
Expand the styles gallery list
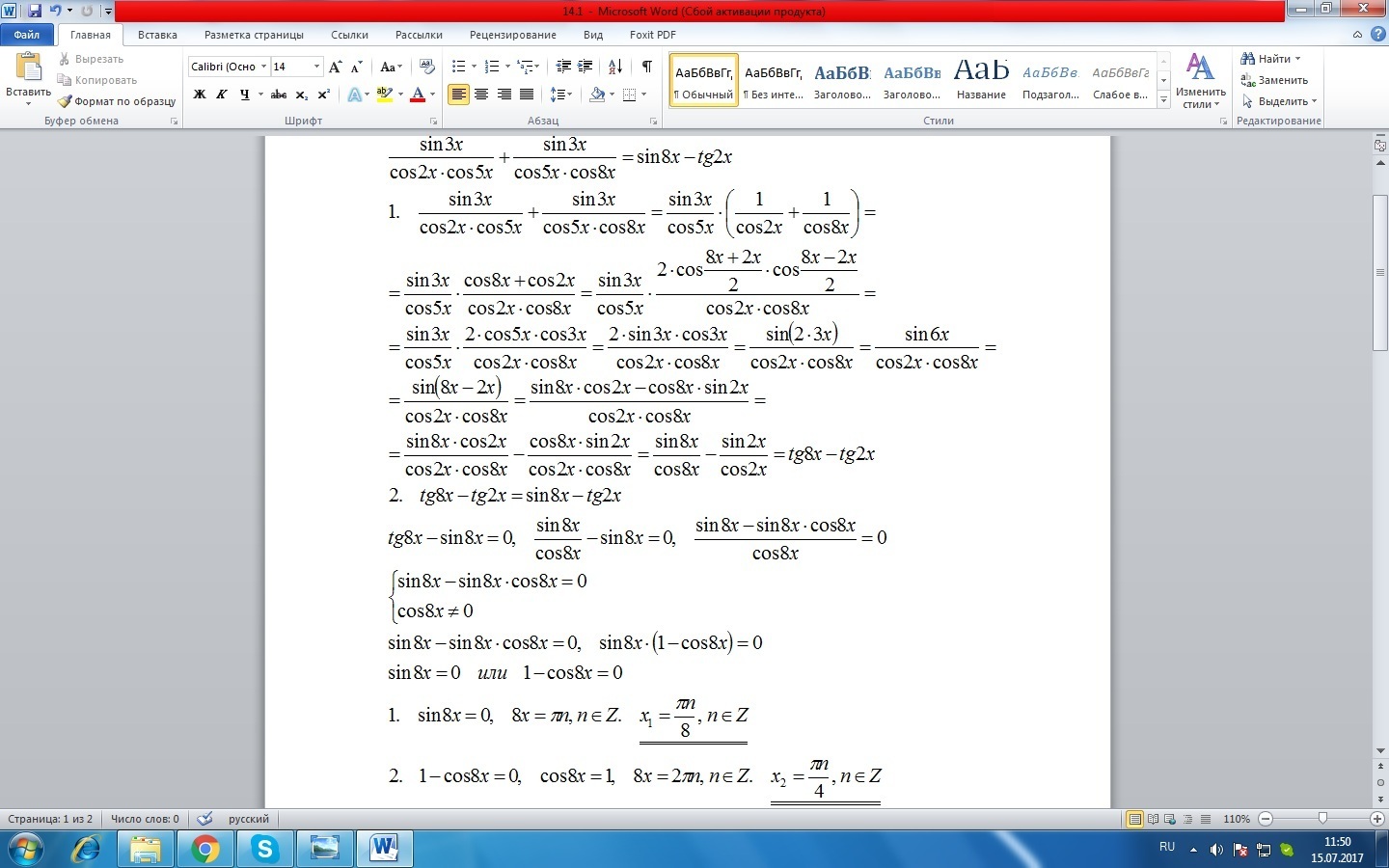click(1164, 100)
